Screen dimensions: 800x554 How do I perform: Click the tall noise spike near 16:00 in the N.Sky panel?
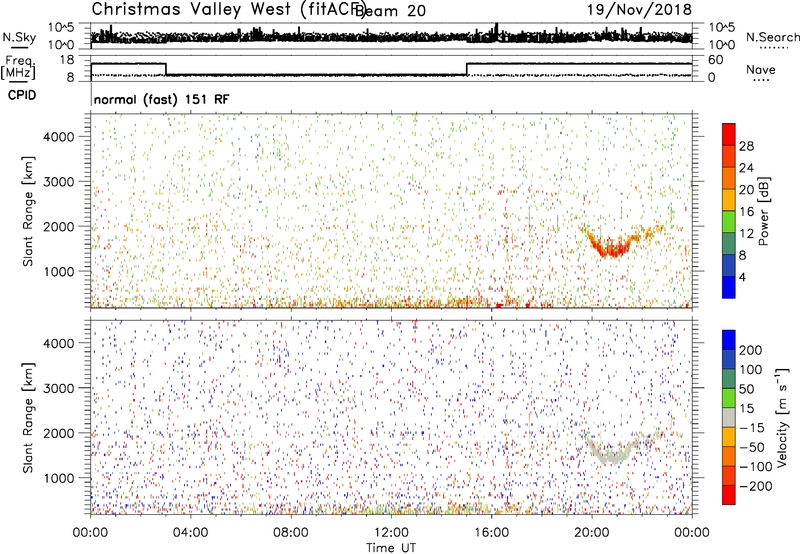[x=496, y=31]
